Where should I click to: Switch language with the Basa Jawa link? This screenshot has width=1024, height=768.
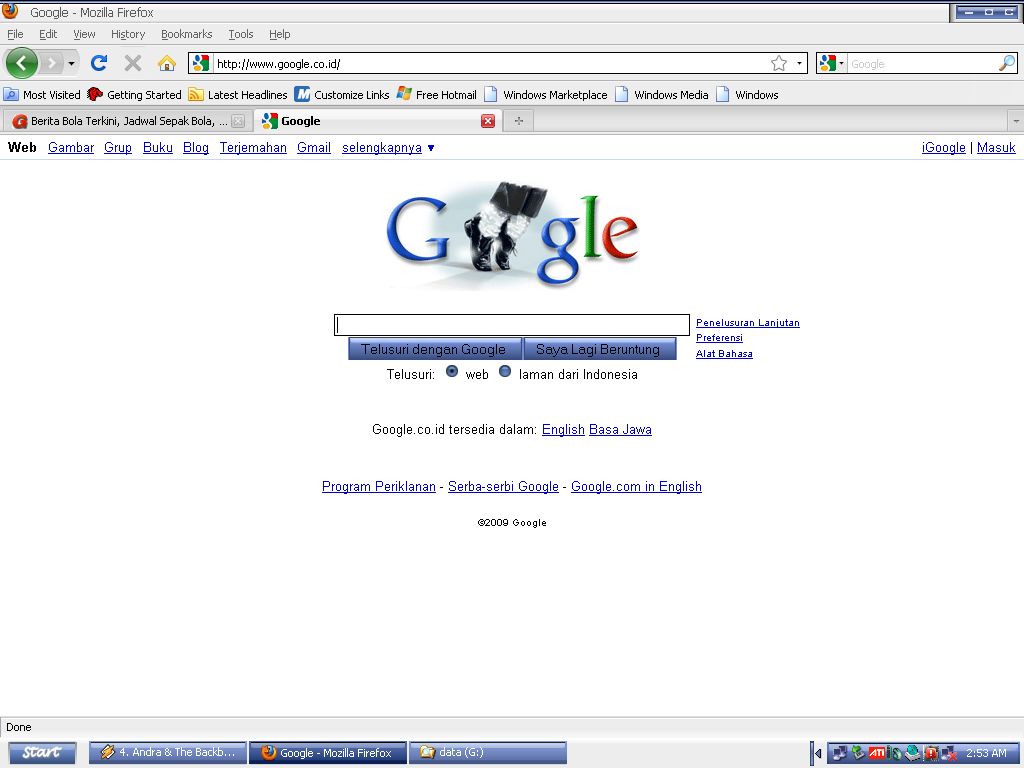[620, 430]
